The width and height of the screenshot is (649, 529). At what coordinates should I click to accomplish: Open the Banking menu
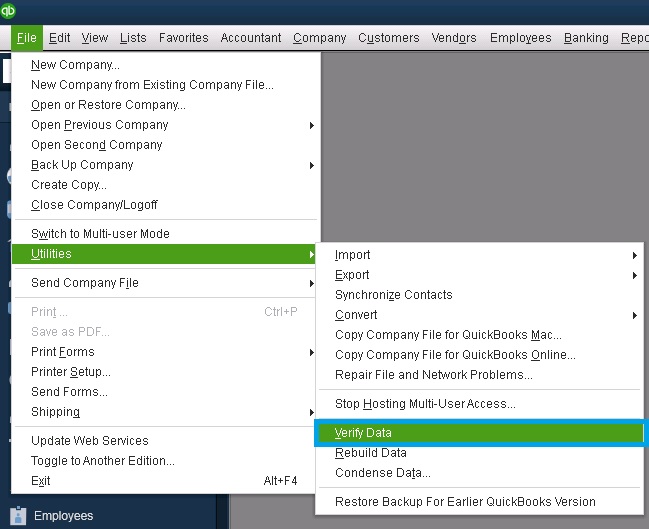tap(586, 38)
